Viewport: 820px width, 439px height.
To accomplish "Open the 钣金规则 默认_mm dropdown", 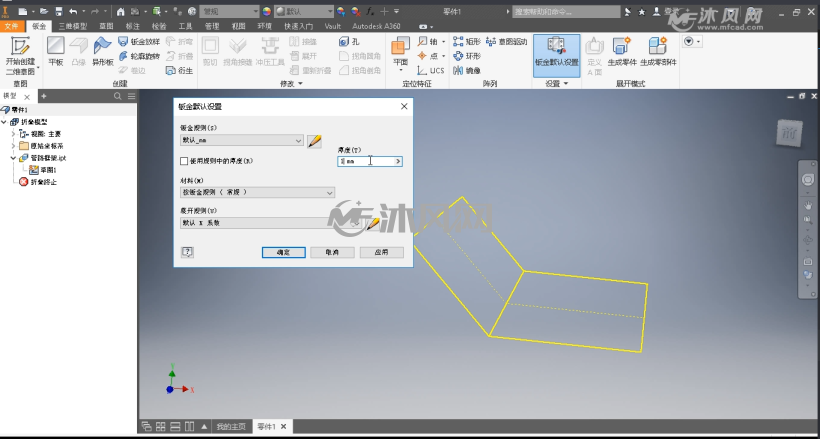I will [x=242, y=140].
